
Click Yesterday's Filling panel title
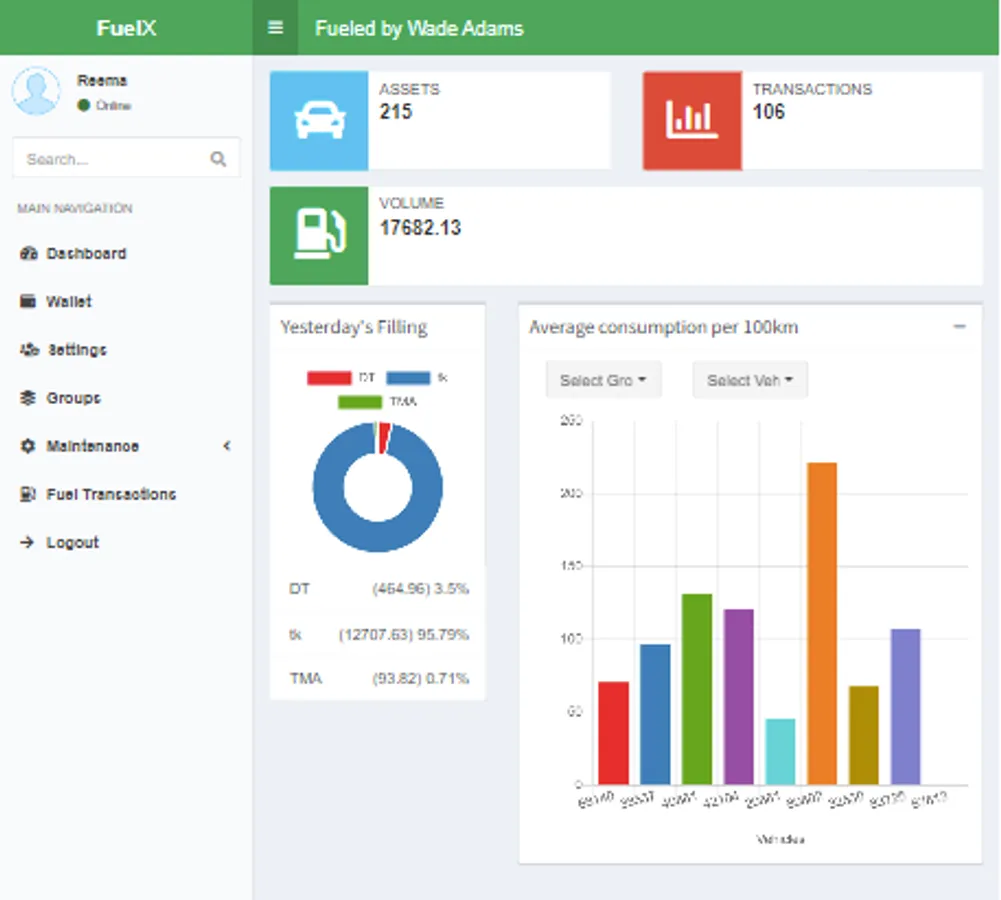coord(354,327)
